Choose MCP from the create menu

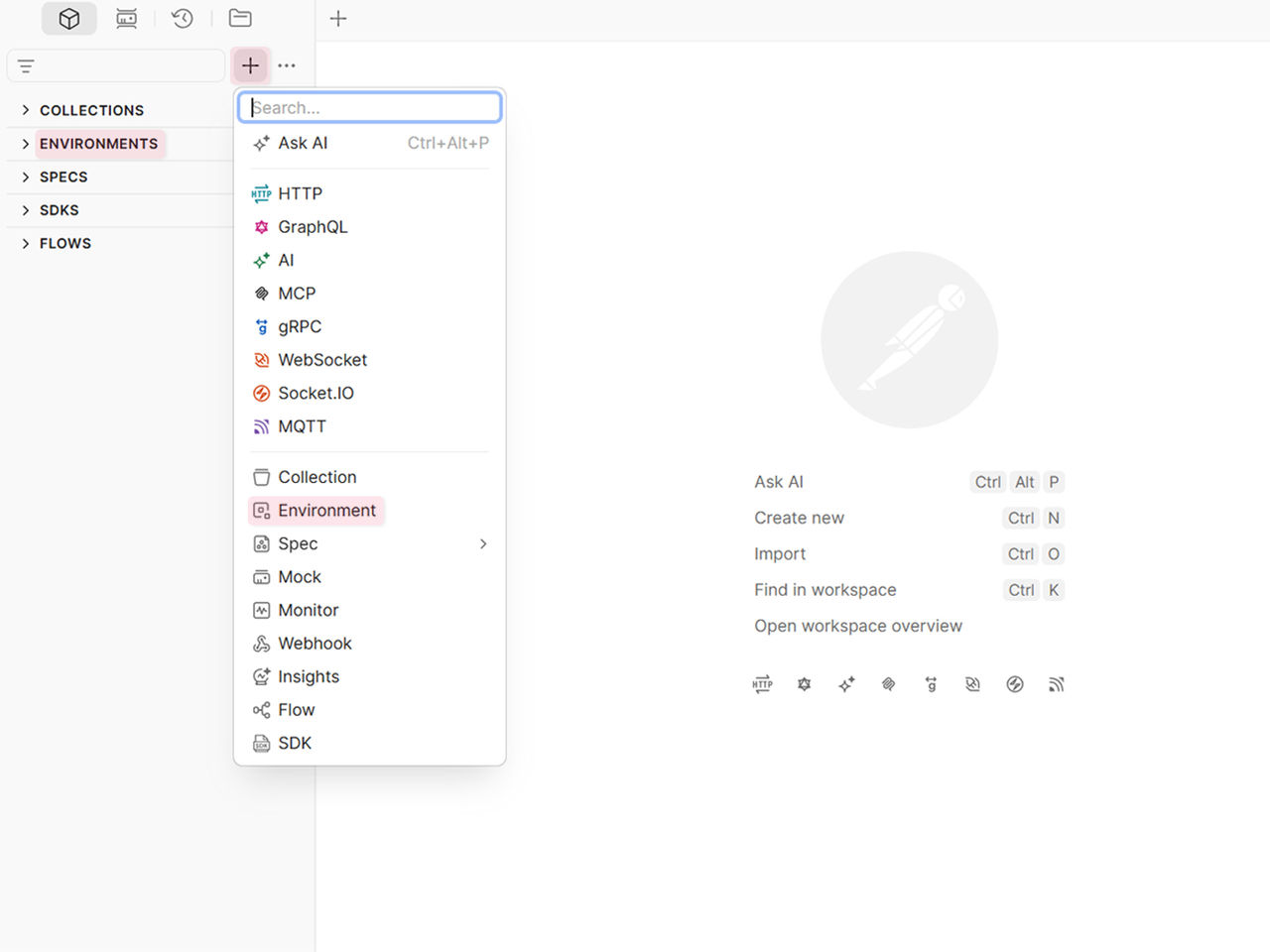click(369, 294)
